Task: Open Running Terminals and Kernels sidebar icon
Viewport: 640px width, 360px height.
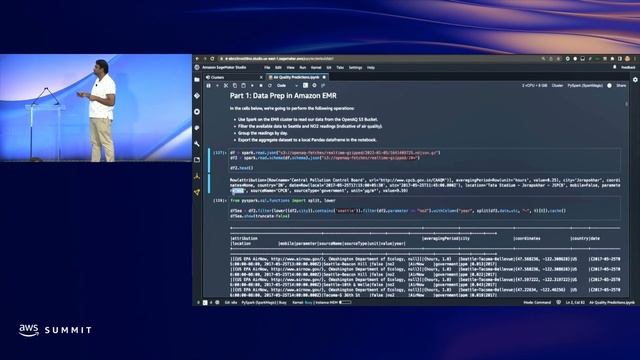Action: click(197, 111)
